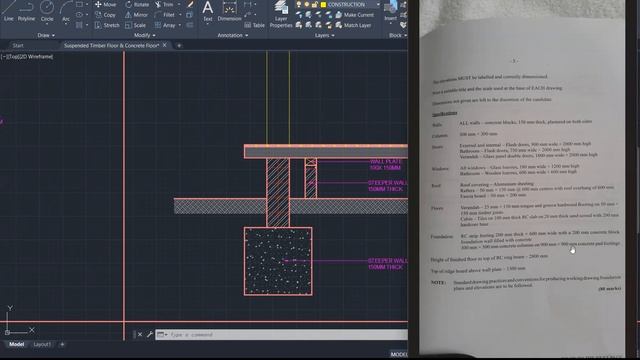640x360 pixels.
Task: Start the Hatch tool in Draw panel
Action: [x=80, y=25]
